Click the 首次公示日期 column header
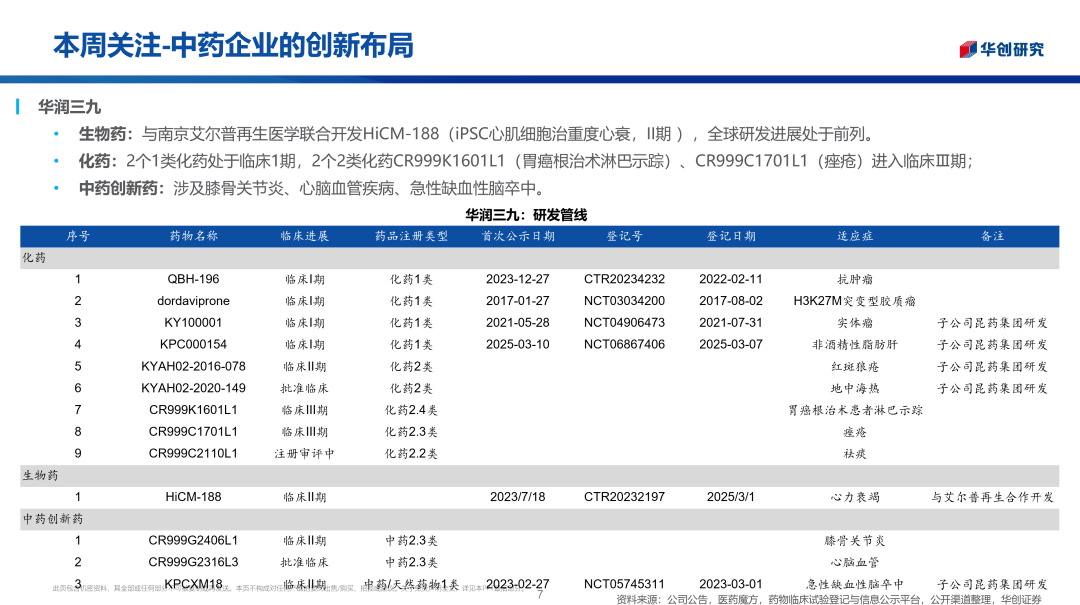 518,236
